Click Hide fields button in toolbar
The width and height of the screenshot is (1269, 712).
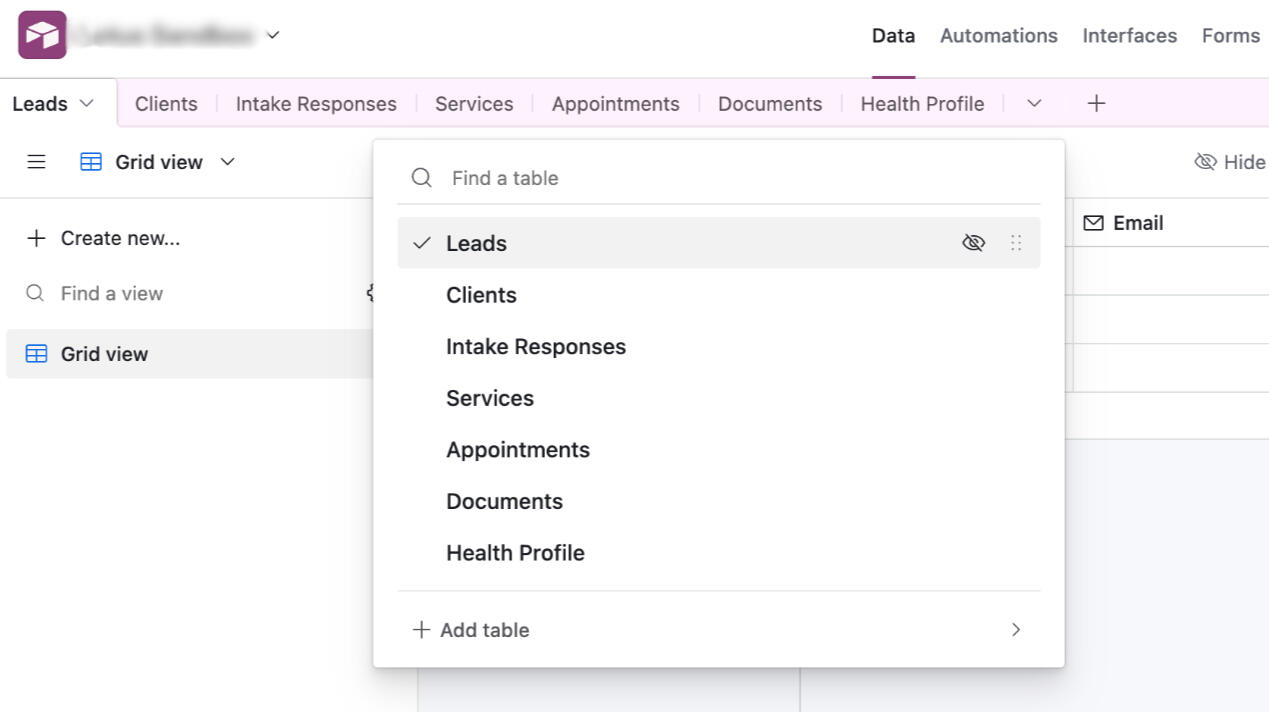tap(1230, 162)
